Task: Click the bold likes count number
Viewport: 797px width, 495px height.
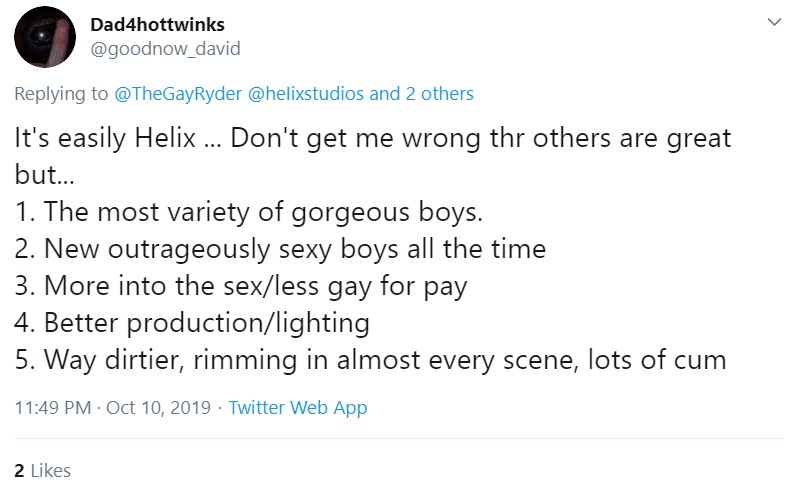Action: (x=19, y=470)
